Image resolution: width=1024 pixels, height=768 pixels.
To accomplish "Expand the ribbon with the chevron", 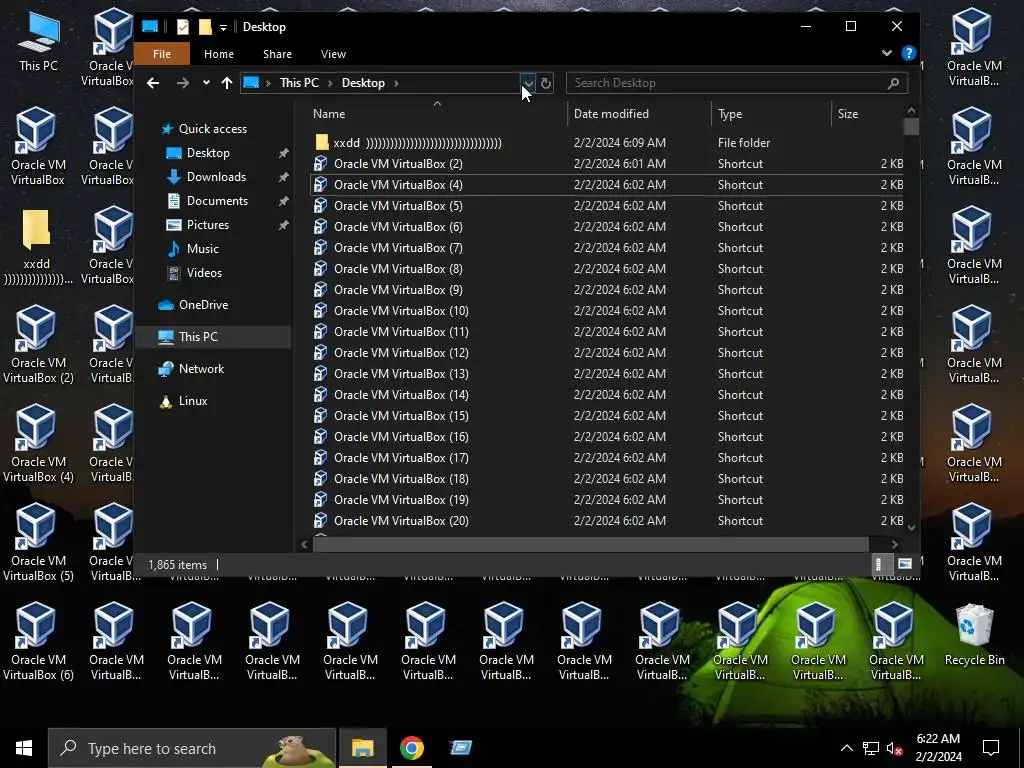I will 886,54.
